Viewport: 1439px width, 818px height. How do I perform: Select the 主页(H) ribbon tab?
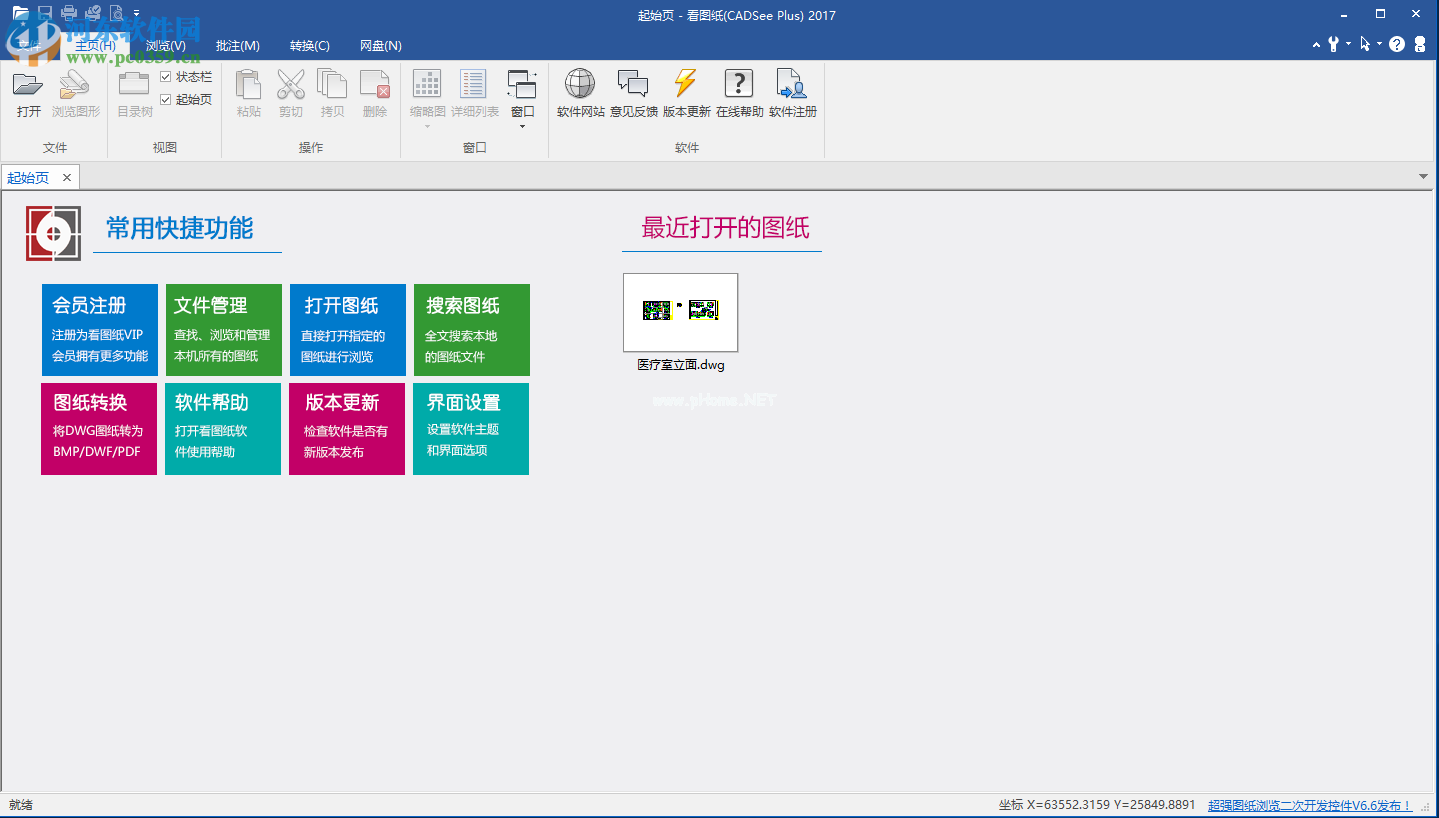click(x=95, y=46)
